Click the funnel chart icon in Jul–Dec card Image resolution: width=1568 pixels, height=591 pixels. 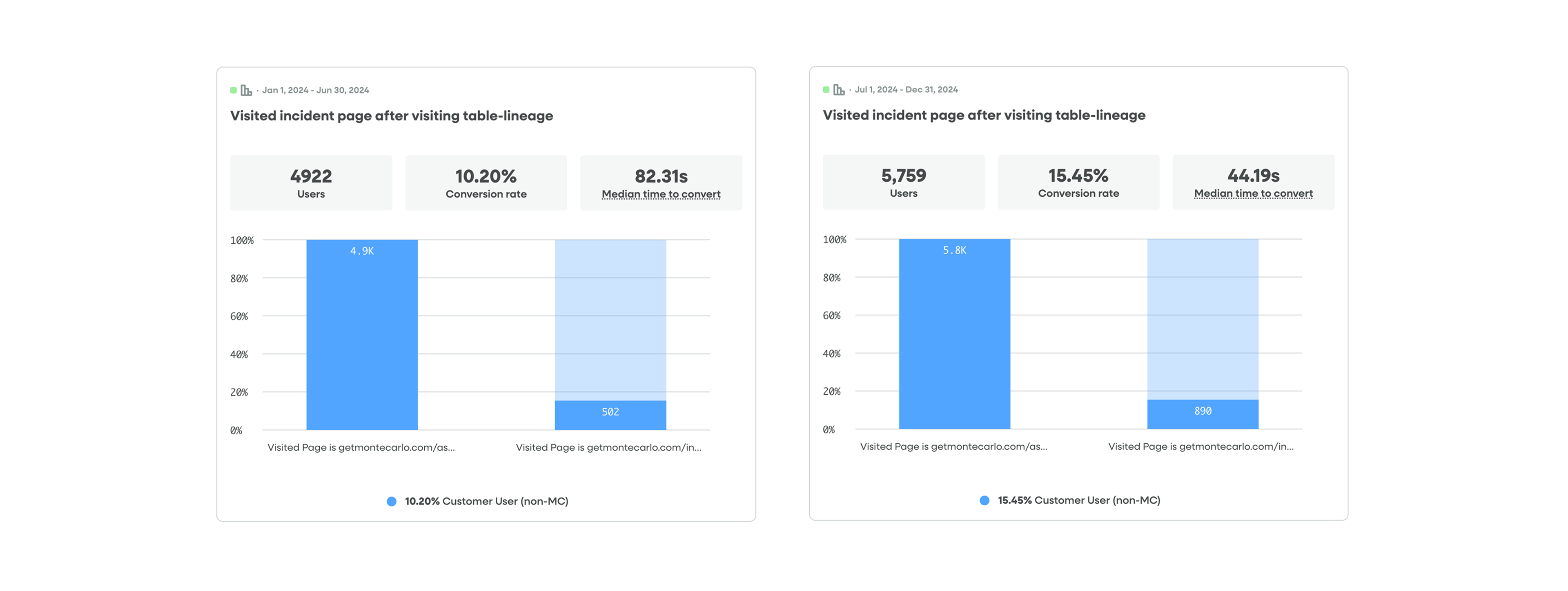[x=839, y=89]
